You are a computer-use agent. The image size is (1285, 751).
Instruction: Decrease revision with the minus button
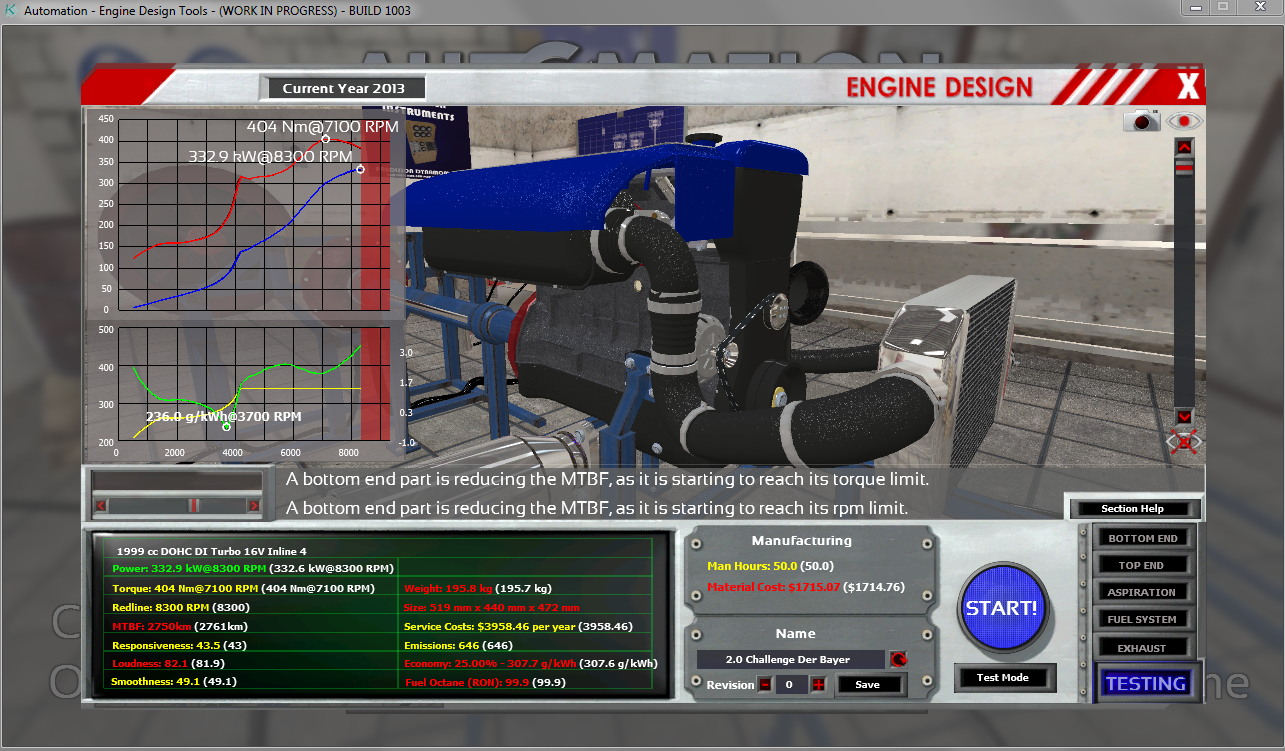[765, 685]
